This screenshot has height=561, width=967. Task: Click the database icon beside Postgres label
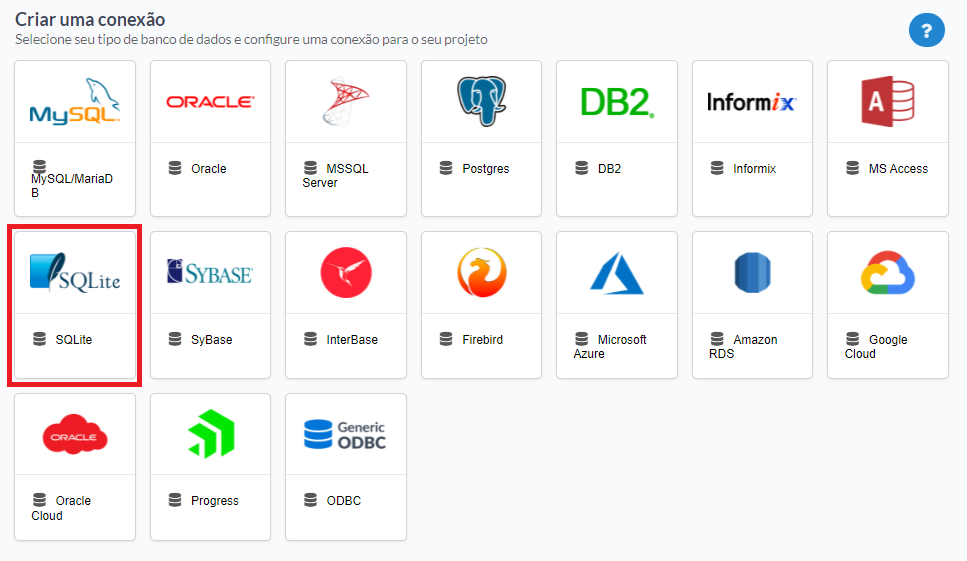click(446, 168)
